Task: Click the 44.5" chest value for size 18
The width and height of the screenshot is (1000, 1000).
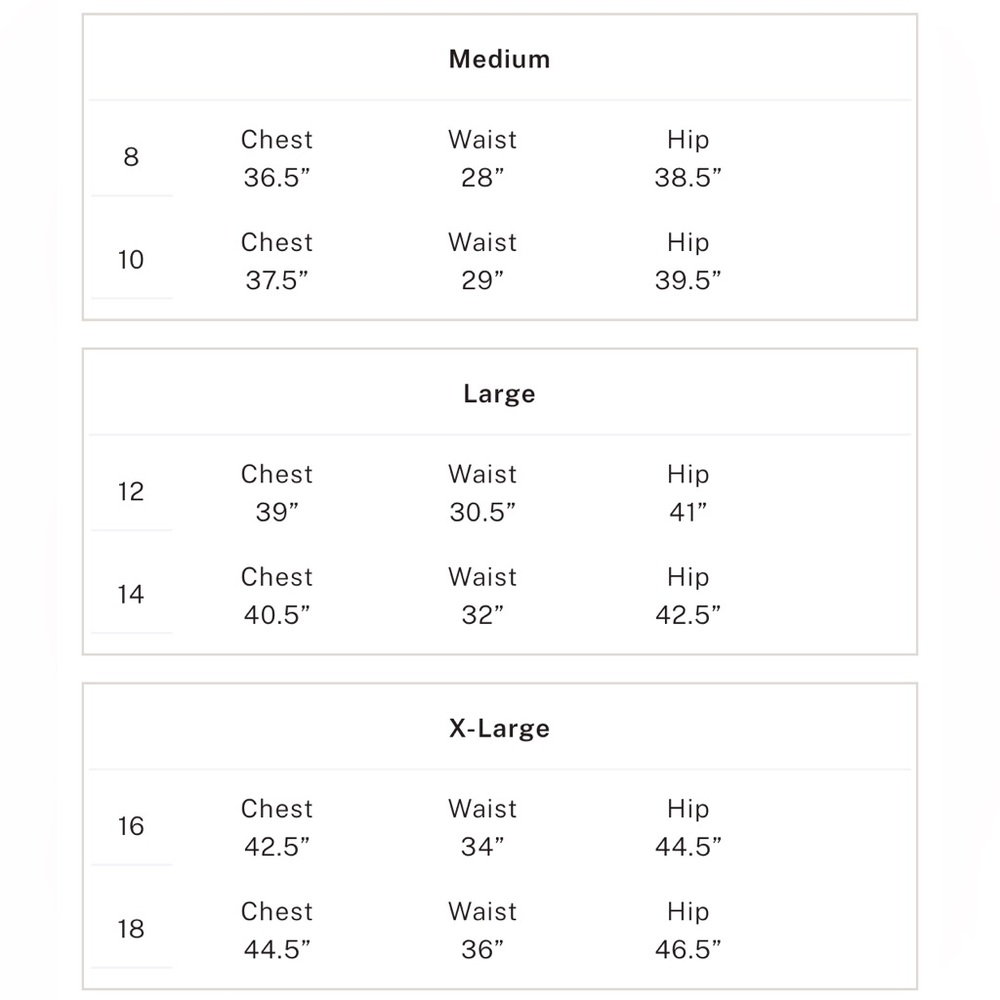Action: pyautogui.click(x=277, y=950)
